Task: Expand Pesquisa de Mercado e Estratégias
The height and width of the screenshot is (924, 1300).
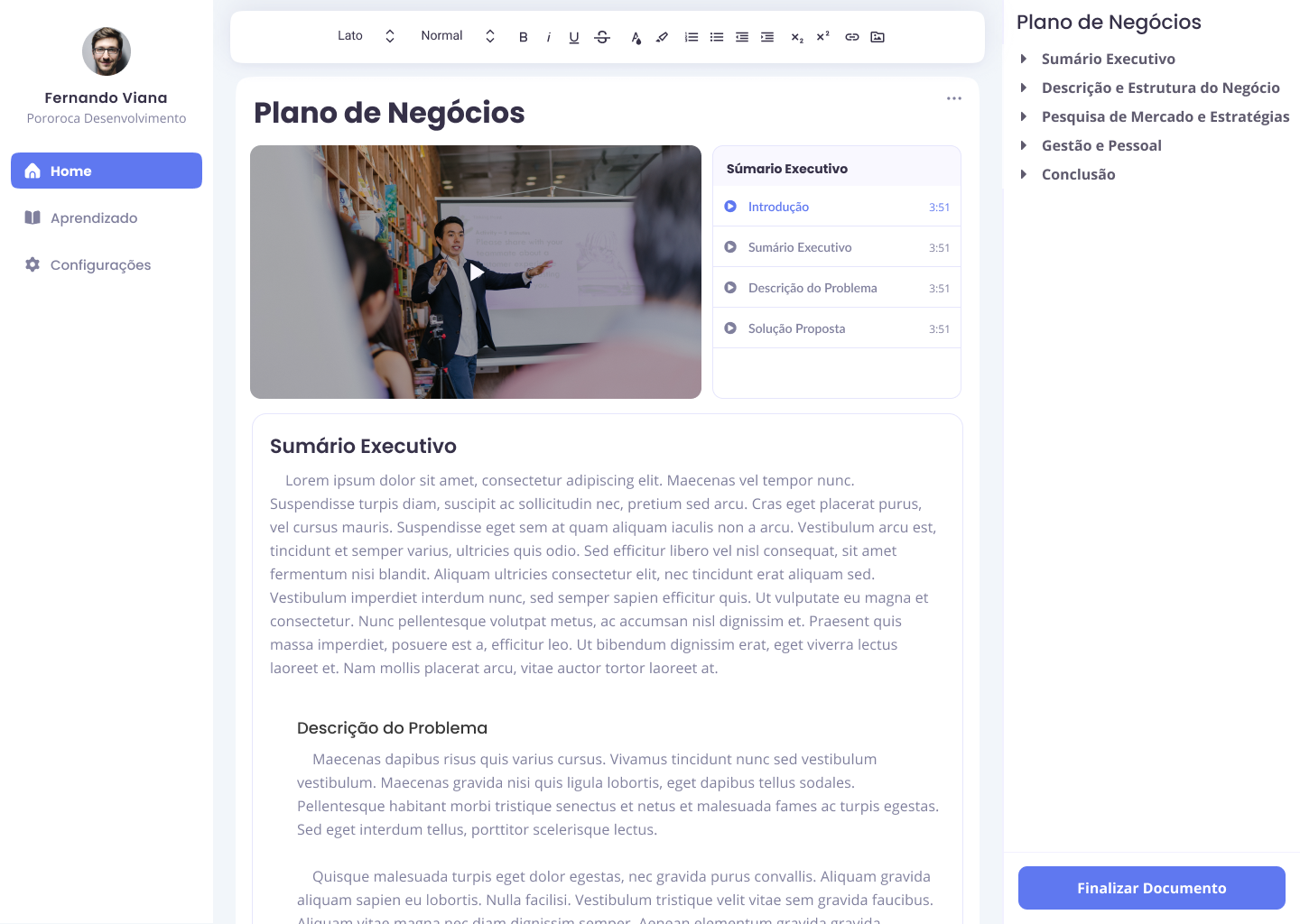Action: click(1024, 116)
